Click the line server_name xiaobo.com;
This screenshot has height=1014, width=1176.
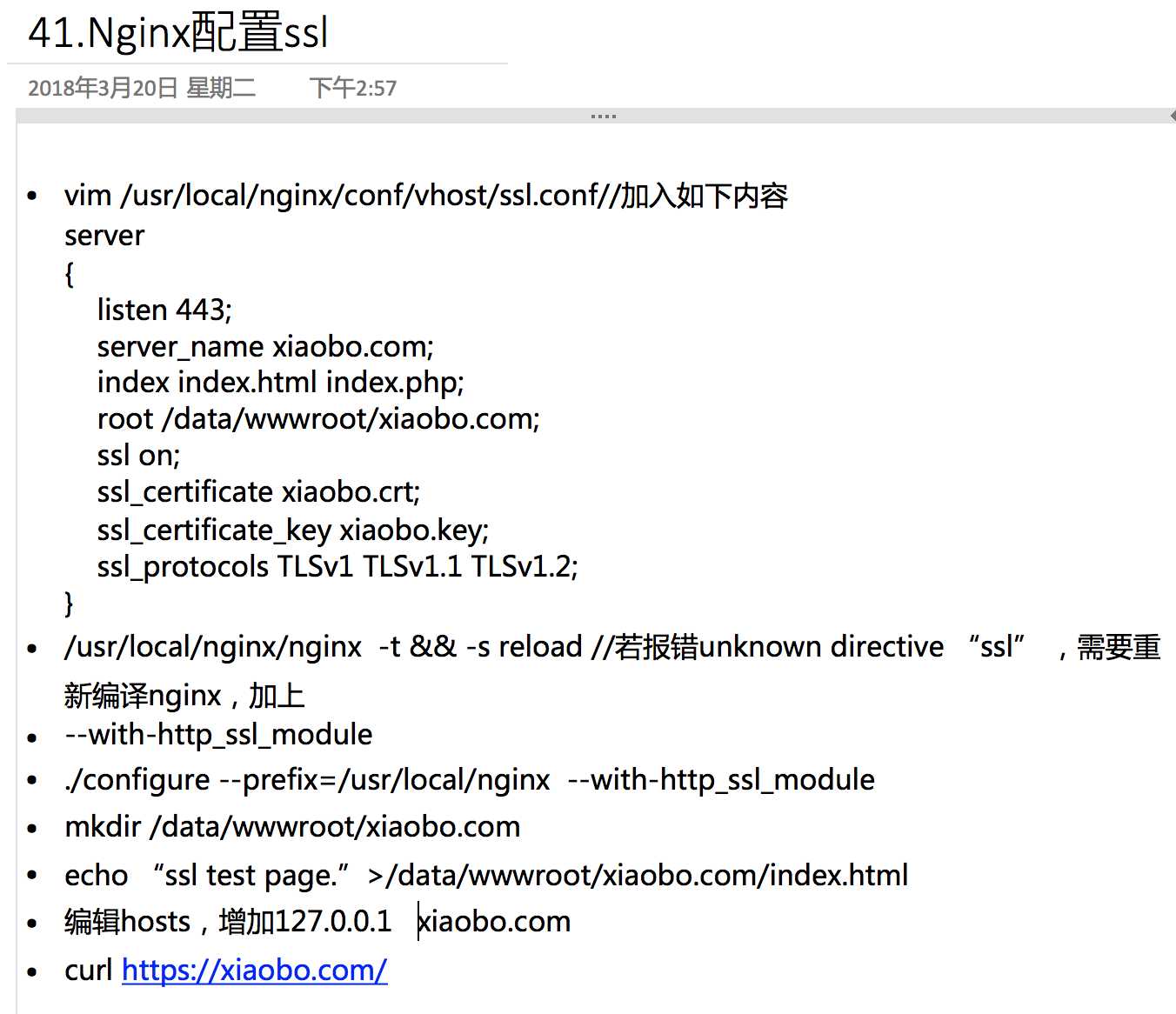pyautogui.click(x=265, y=347)
